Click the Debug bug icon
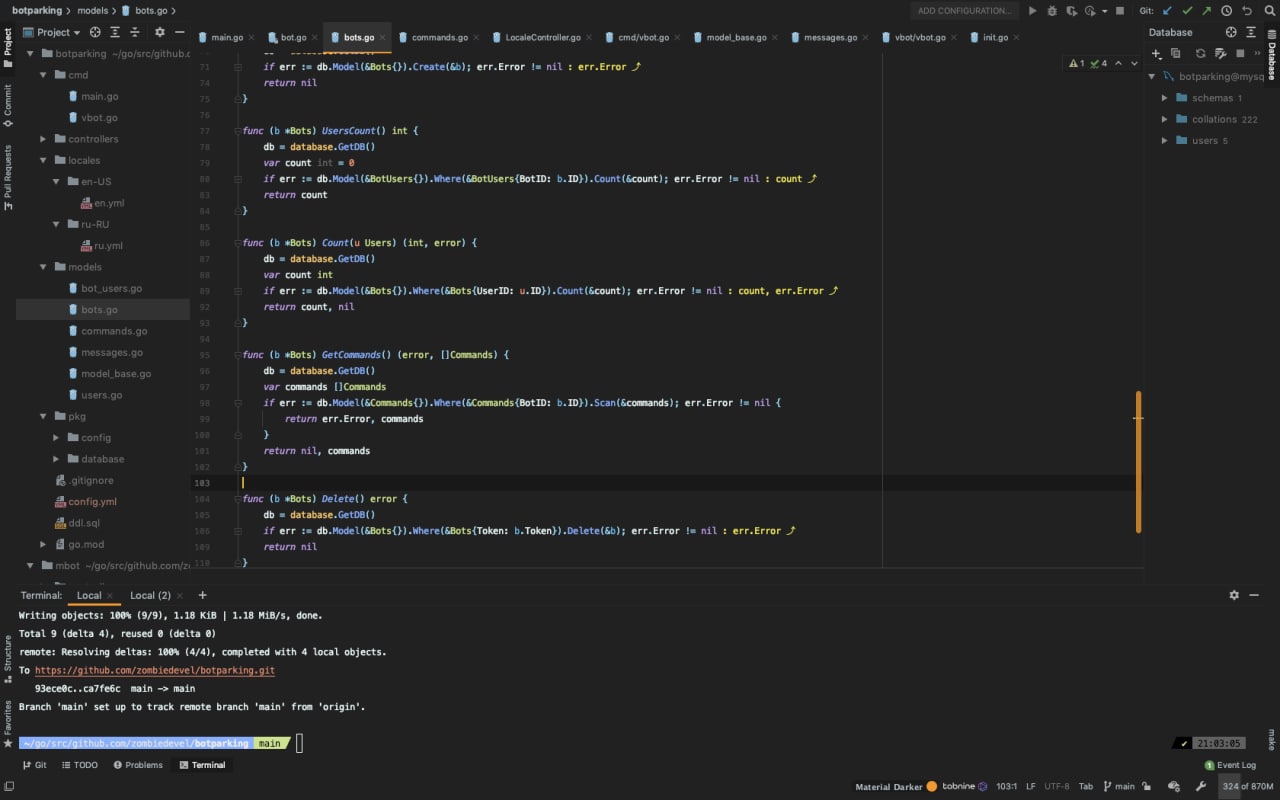This screenshot has width=1280, height=800. click(1051, 11)
